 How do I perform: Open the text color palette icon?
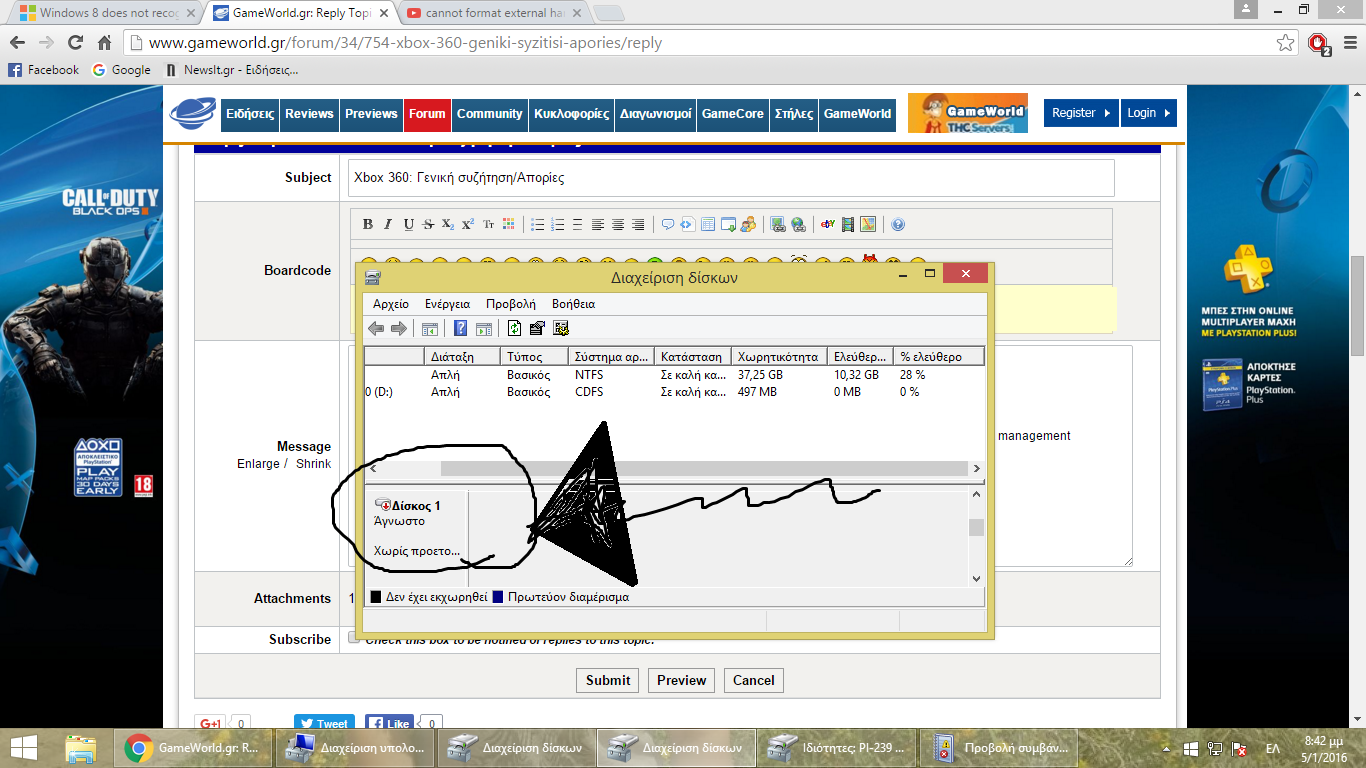(x=508, y=225)
